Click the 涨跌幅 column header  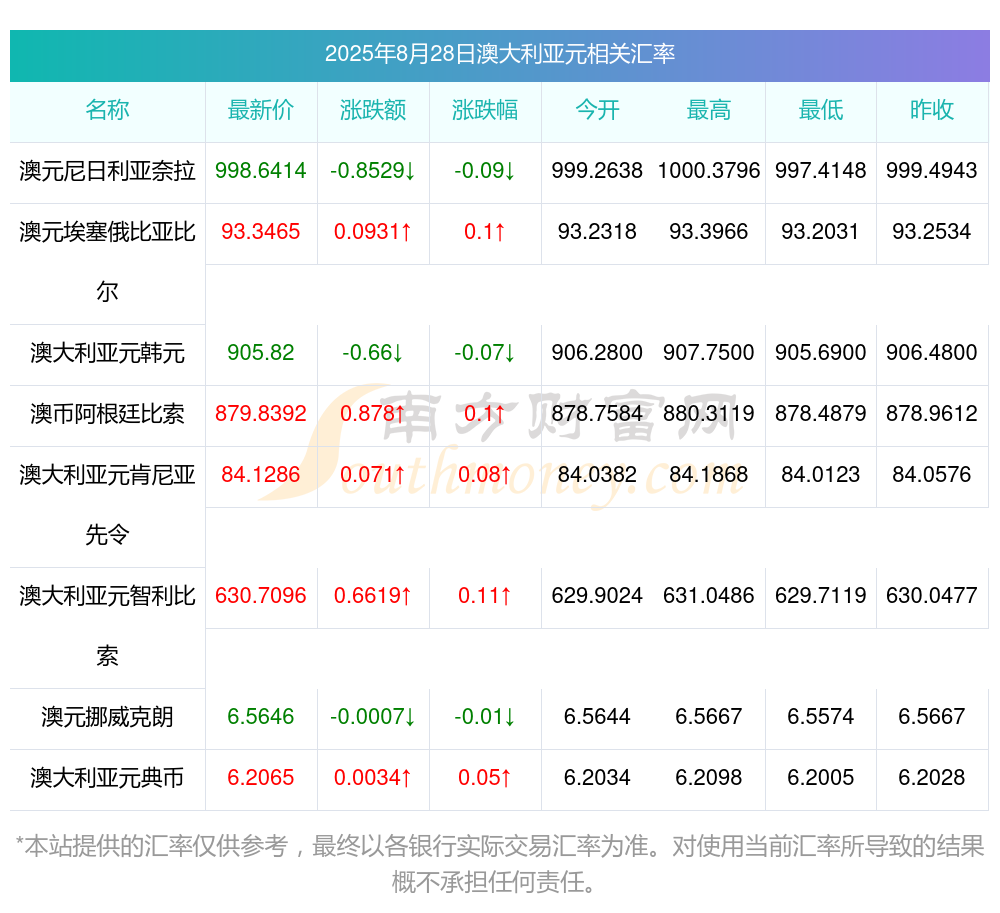(485, 110)
